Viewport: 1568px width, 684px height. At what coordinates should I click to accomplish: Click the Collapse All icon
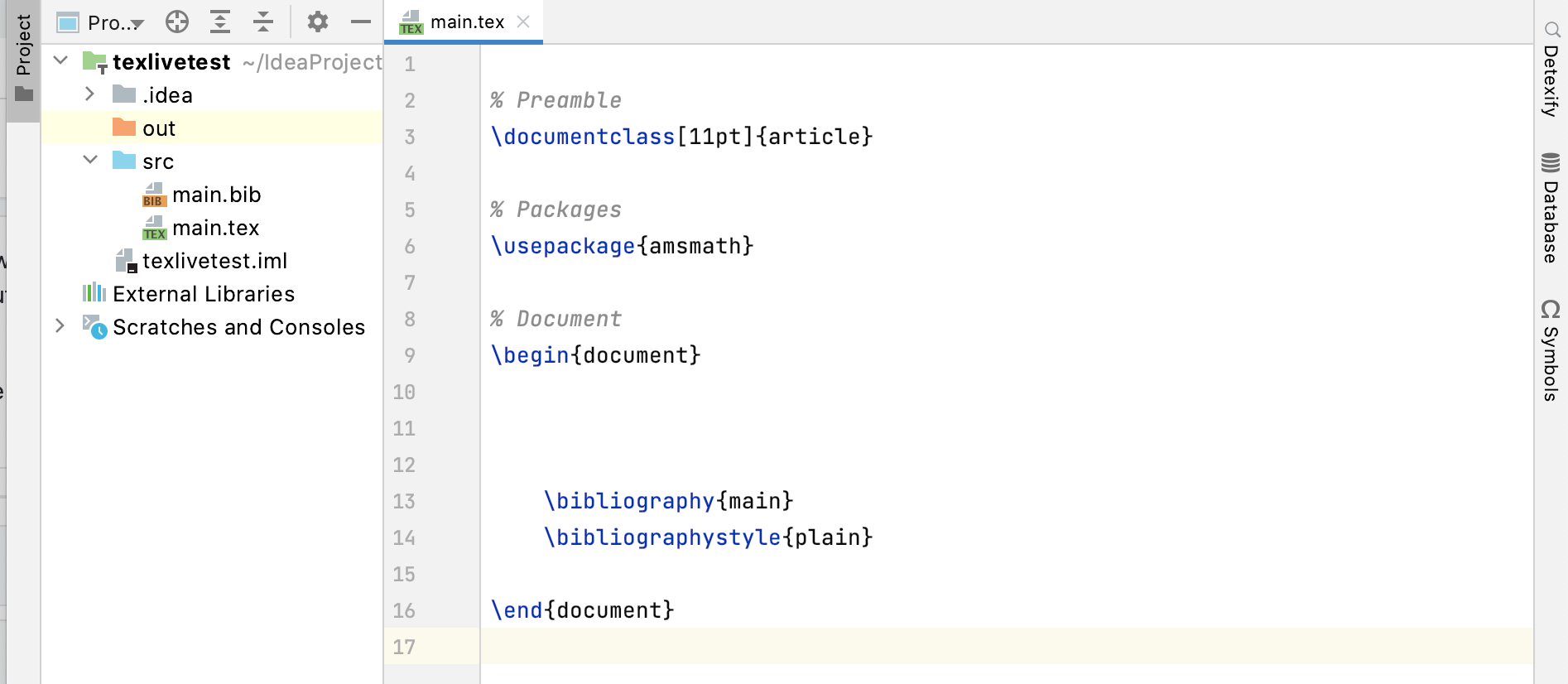263,22
